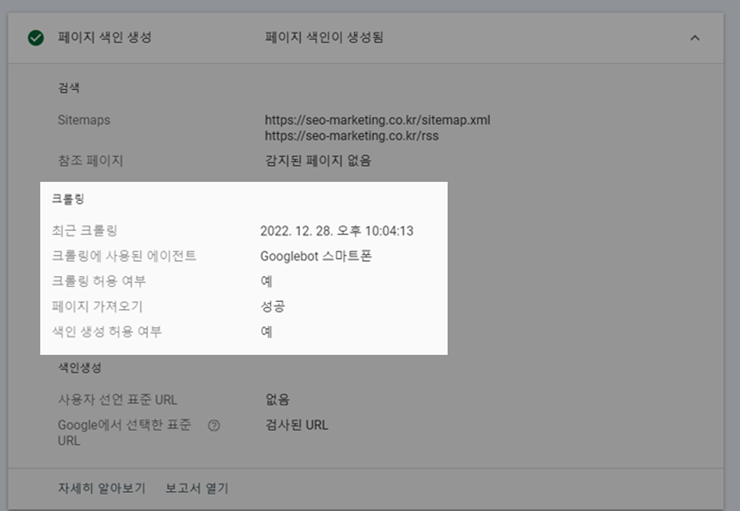Screen dimensions: 740x511
Task: Click the 예 value for 크롤링 허용 여부
Action: pos(266,281)
